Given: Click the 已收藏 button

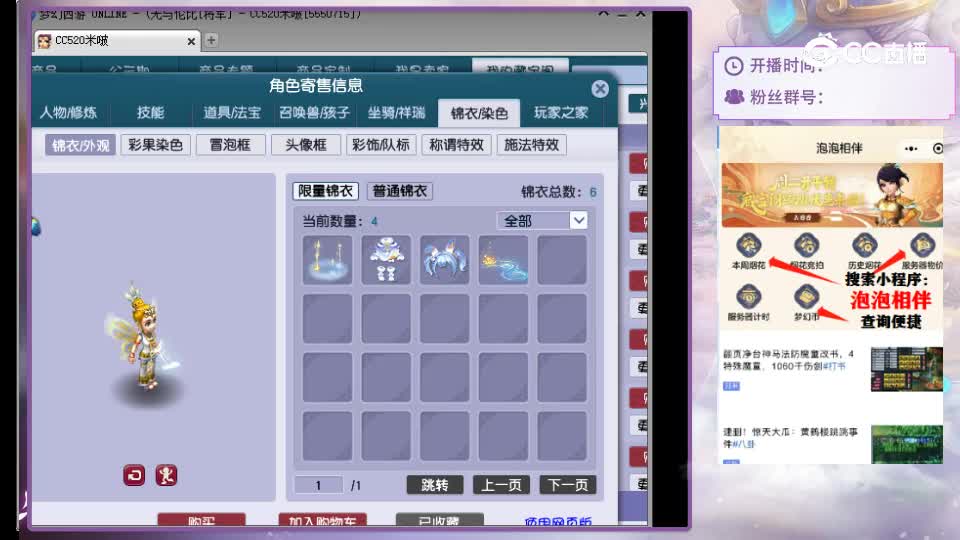Looking at the screenshot, I should tap(440, 519).
